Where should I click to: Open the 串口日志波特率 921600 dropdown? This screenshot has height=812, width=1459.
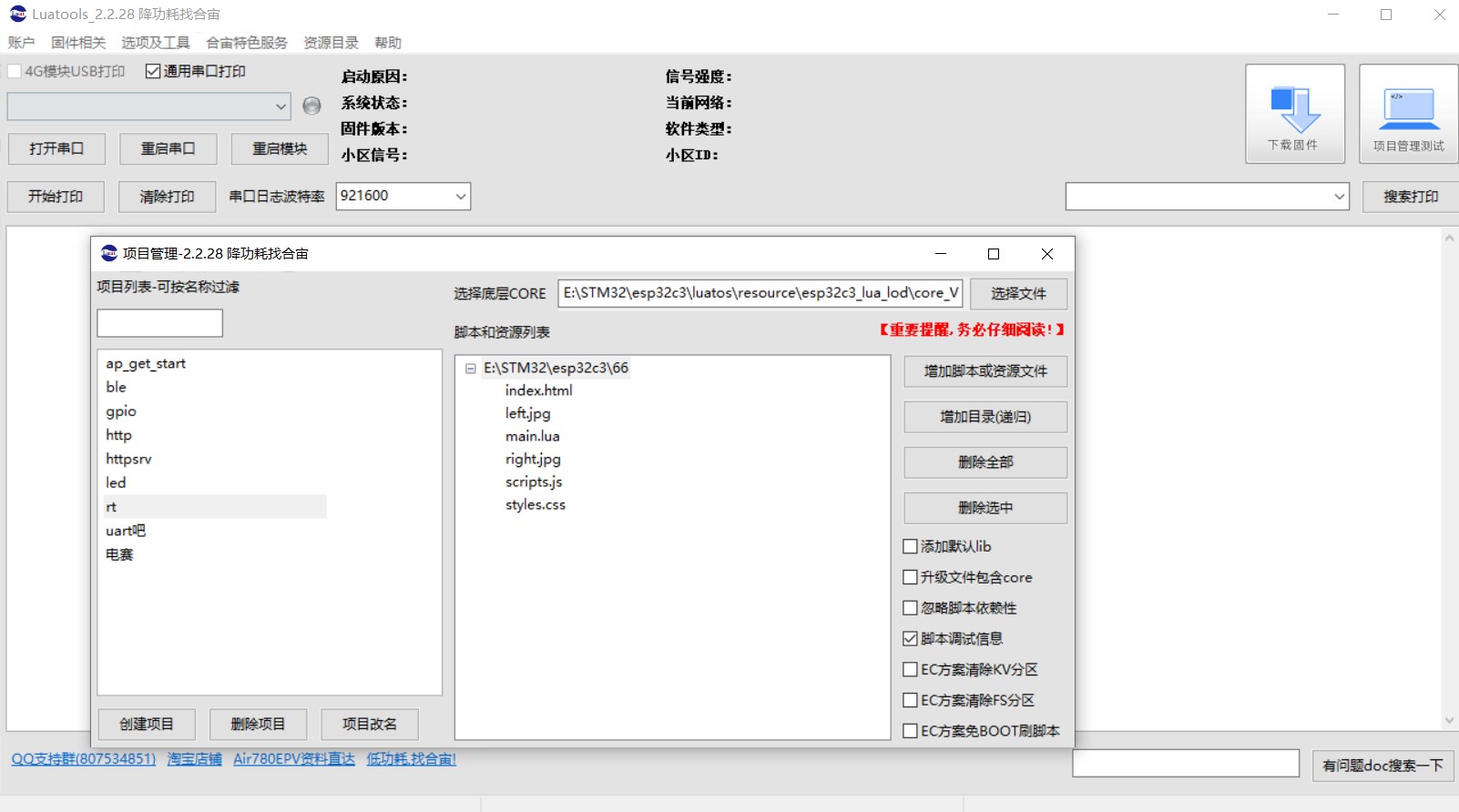pyautogui.click(x=460, y=197)
